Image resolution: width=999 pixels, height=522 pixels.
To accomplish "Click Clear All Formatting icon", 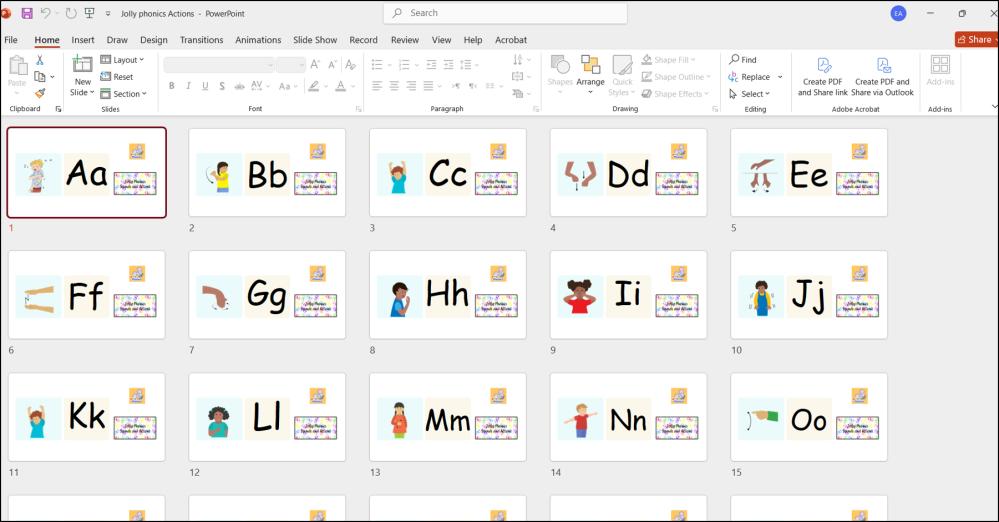I will pyautogui.click(x=350, y=64).
